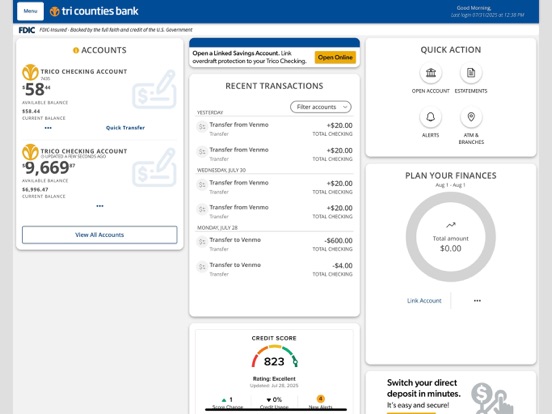Click the Total amount donut chart
The image size is (552, 414).
[451, 237]
